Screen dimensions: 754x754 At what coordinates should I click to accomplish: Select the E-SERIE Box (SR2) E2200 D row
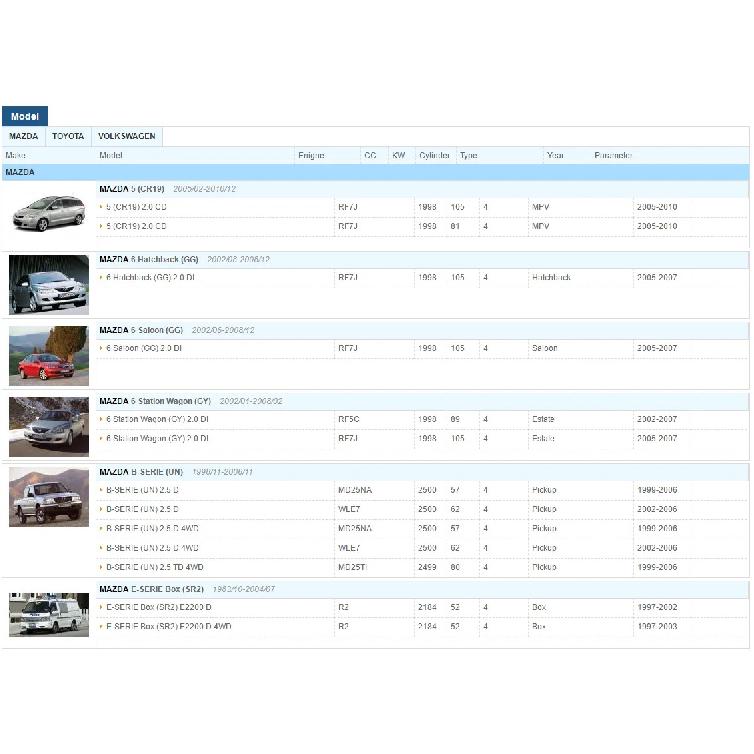click(422, 607)
